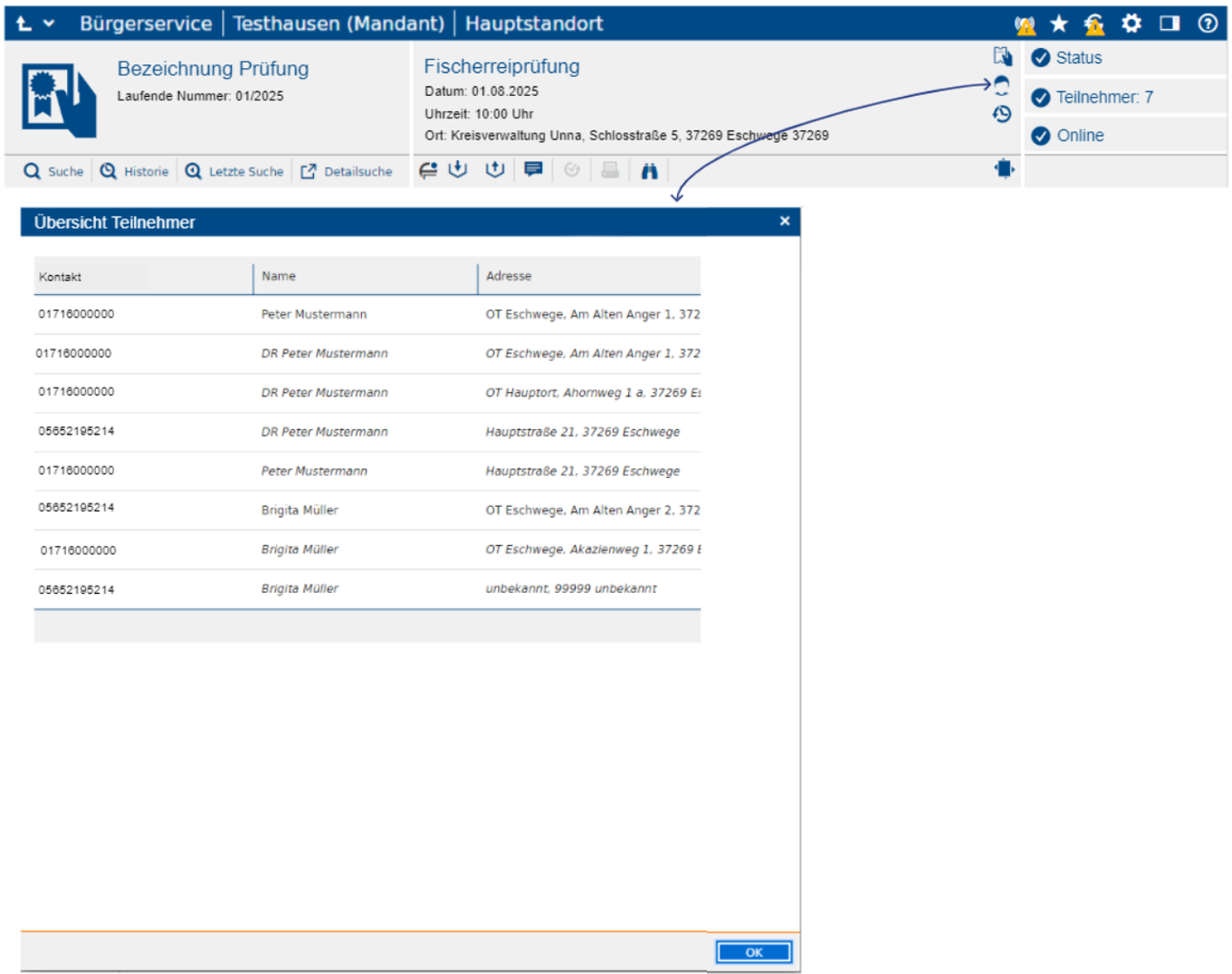Image resolution: width=1232 pixels, height=974 pixels.
Task: Click the Letzte Suche button
Action: click(x=234, y=171)
